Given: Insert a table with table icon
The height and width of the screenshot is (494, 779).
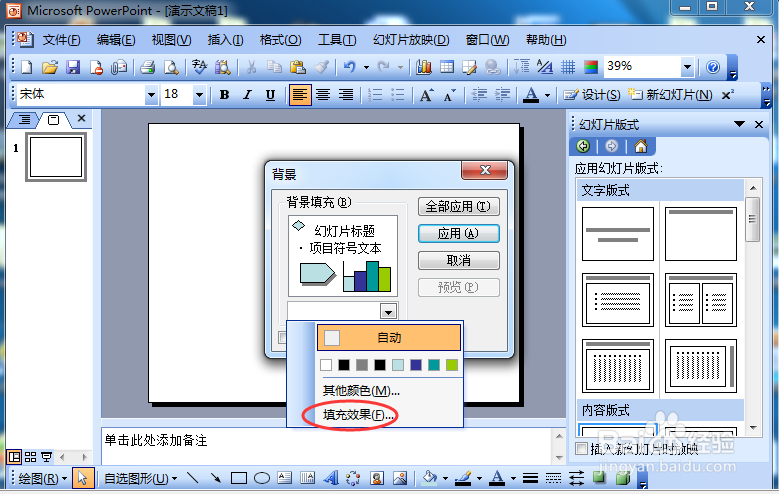Looking at the screenshot, I should pos(447,67).
